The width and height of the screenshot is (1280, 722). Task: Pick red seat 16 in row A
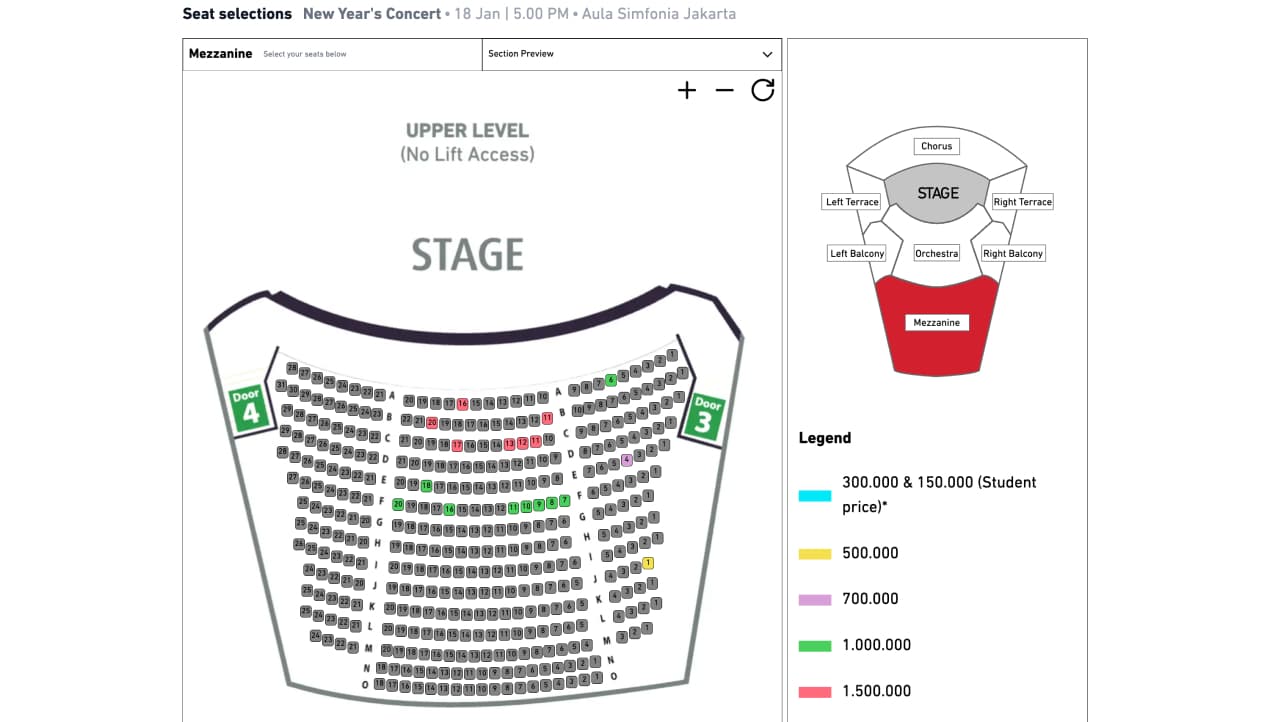click(462, 404)
